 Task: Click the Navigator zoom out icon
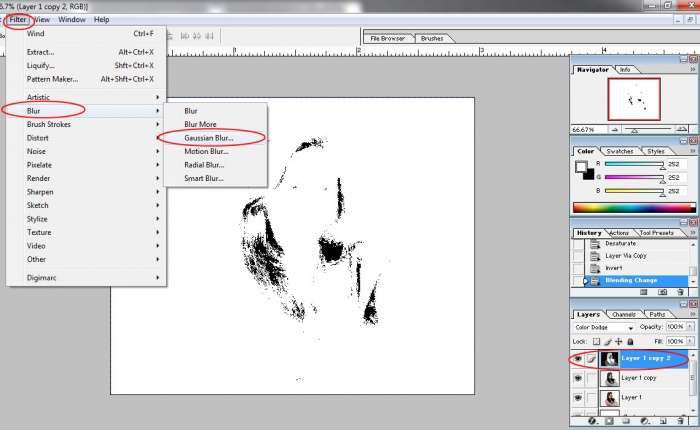(x=615, y=129)
